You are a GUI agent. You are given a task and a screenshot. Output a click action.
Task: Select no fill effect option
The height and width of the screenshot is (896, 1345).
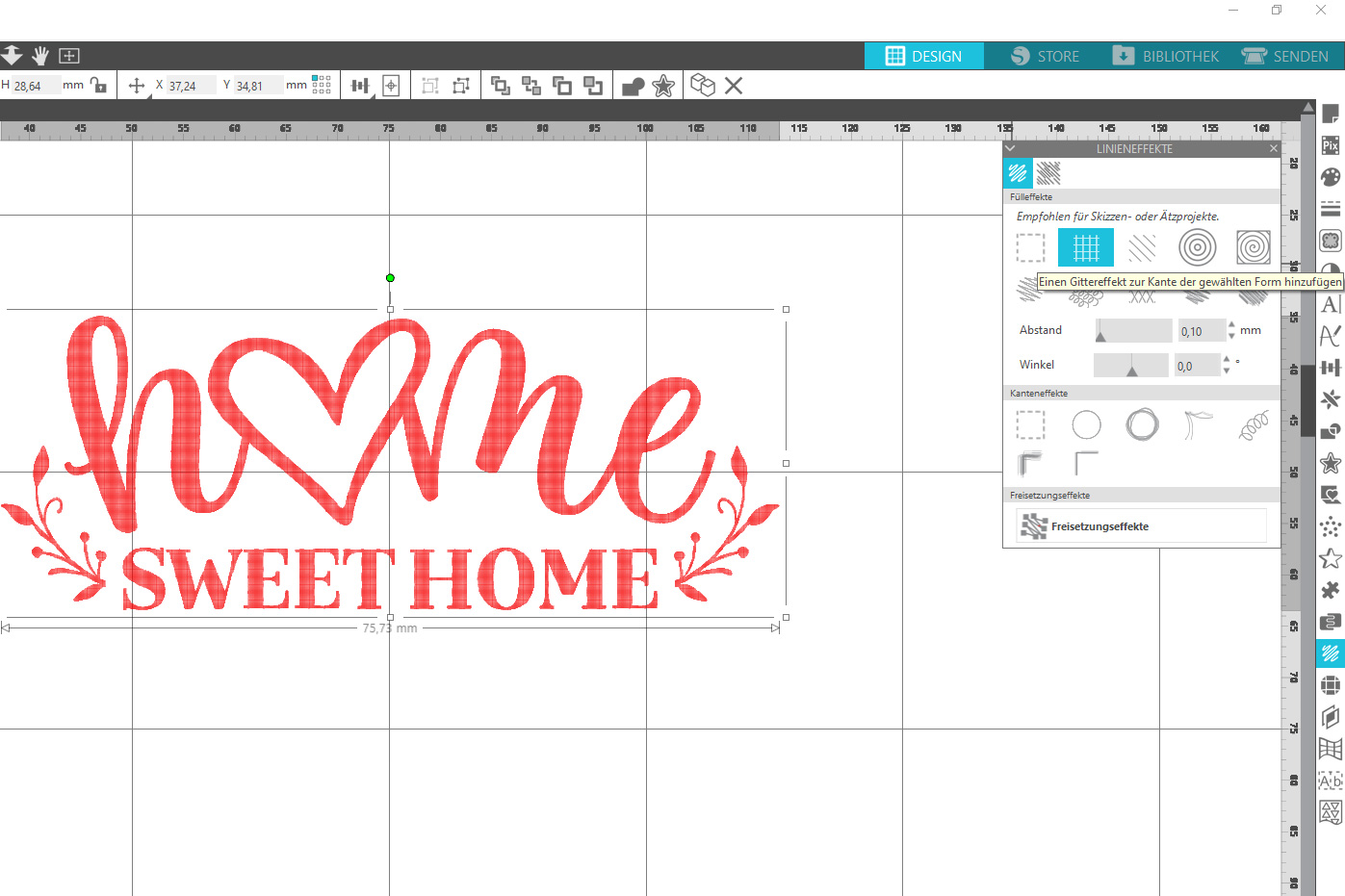point(1030,247)
